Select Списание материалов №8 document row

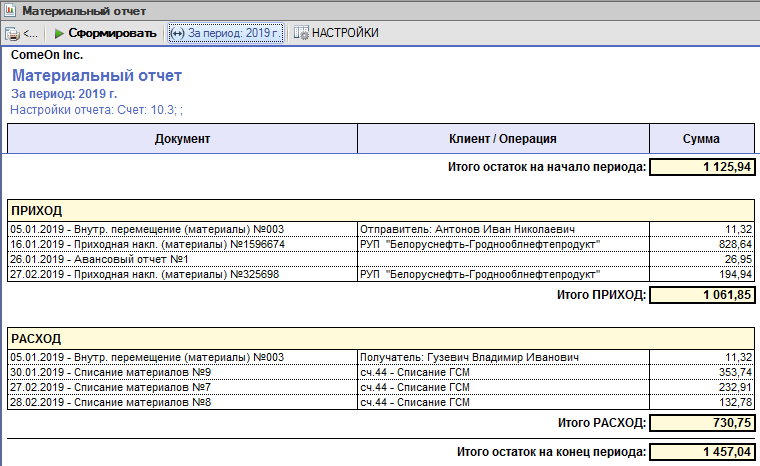coord(381,402)
